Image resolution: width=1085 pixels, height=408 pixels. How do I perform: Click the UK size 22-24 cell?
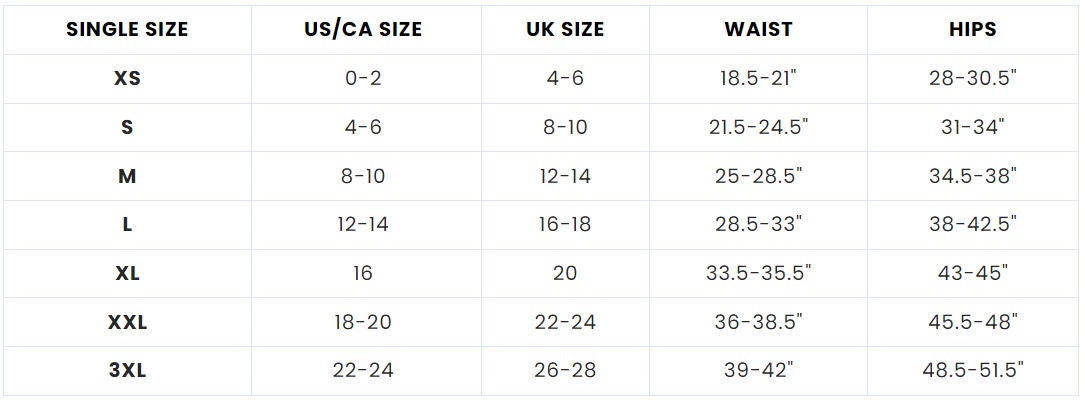[x=565, y=322]
